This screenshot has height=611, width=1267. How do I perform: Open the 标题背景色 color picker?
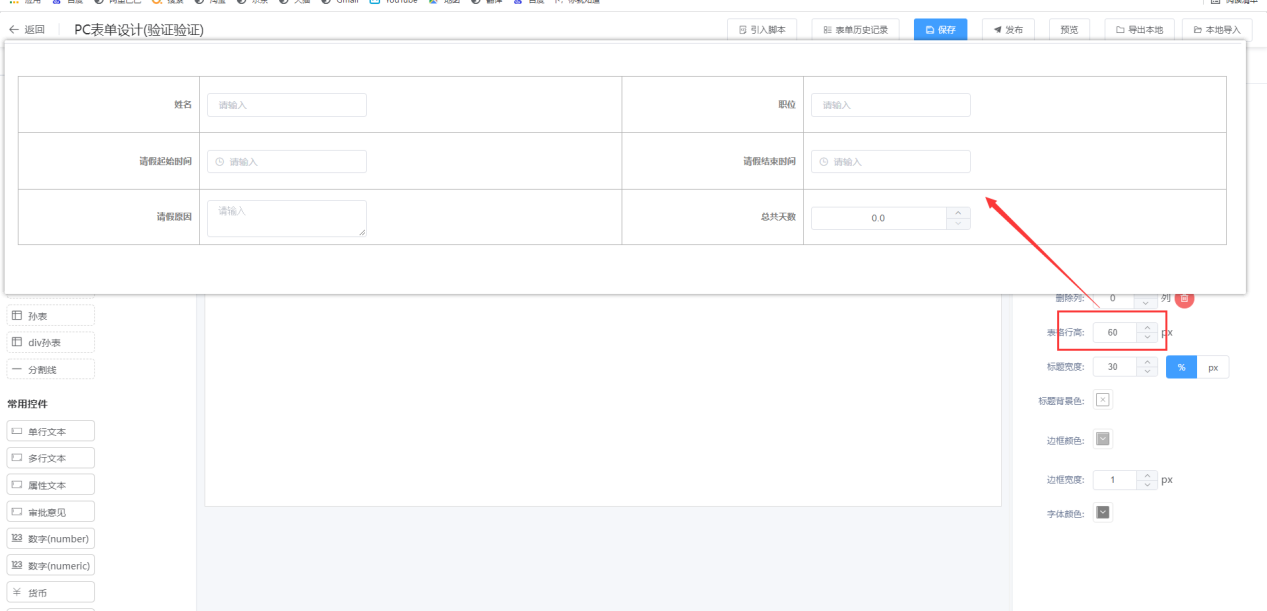(1103, 400)
